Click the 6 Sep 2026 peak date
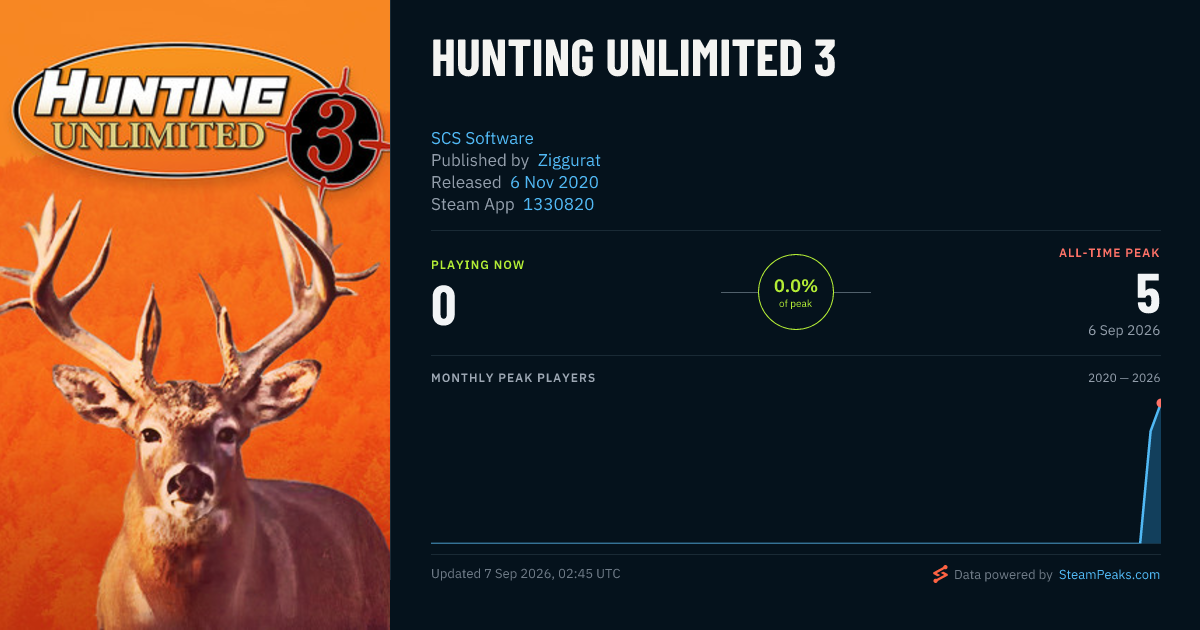 tap(1124, 330)
